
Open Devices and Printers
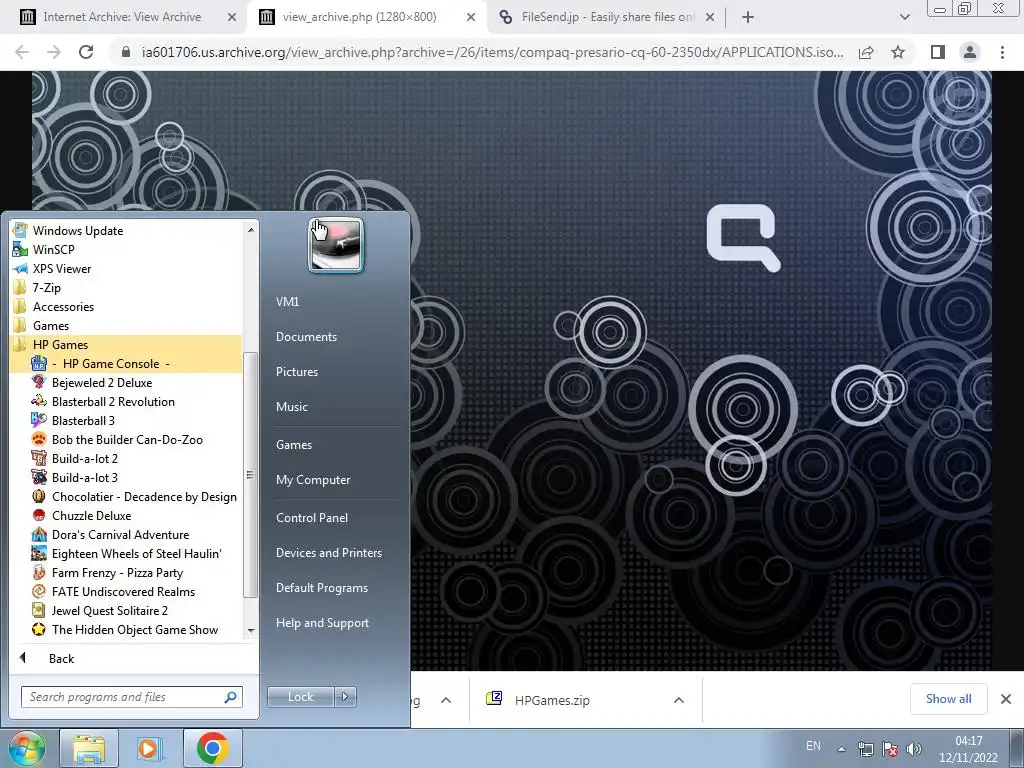pos(328,552)
